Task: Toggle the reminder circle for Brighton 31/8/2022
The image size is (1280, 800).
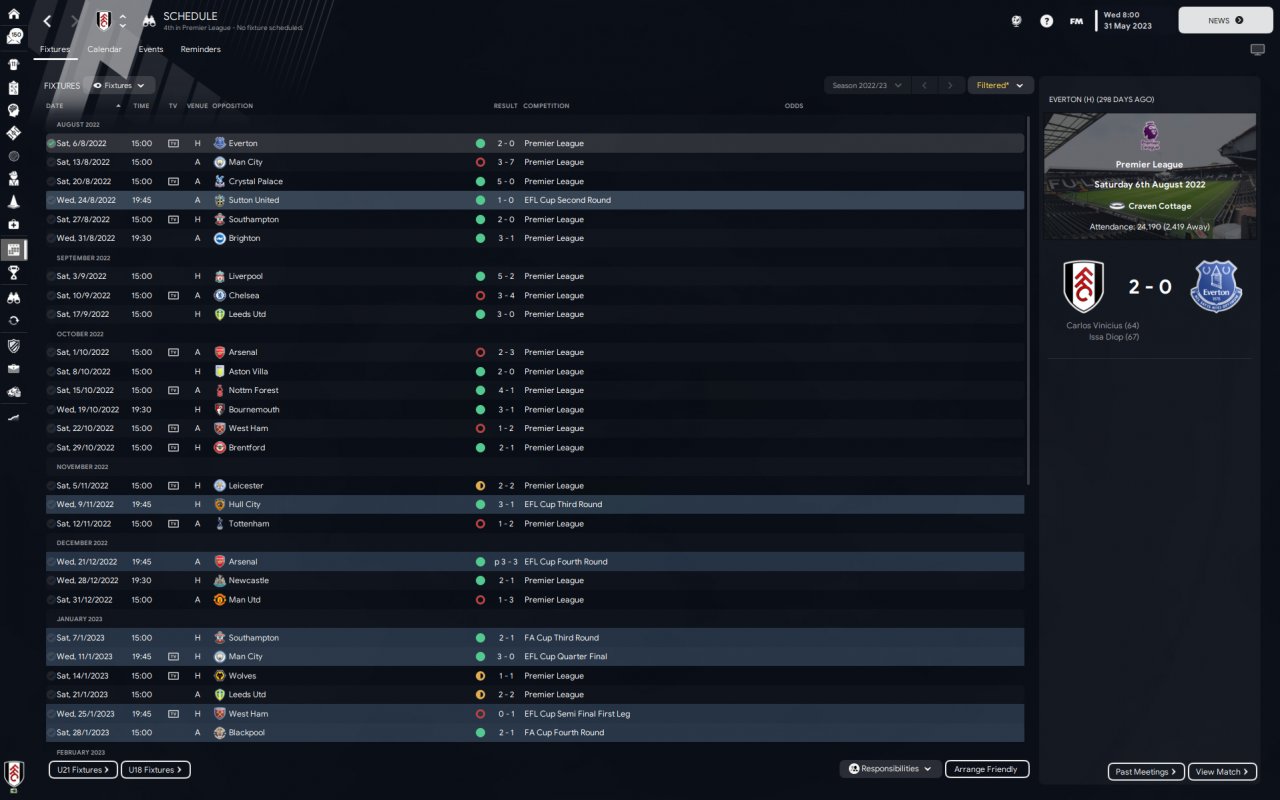Action: [51, 238]
